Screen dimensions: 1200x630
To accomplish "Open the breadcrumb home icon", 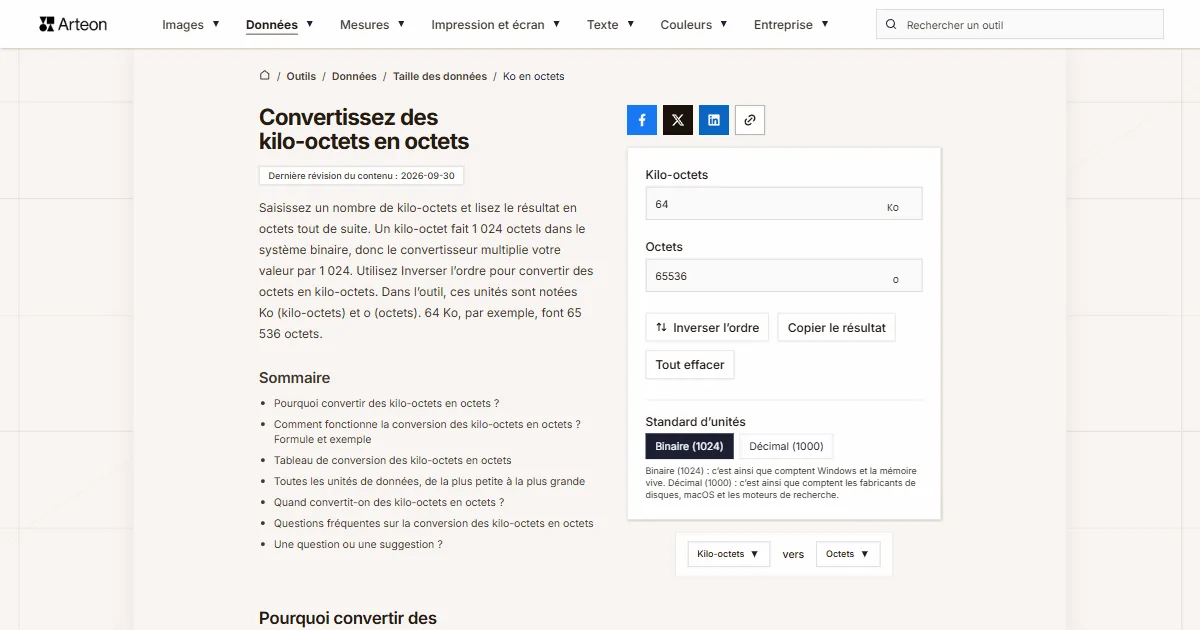I will click(265, 75).
